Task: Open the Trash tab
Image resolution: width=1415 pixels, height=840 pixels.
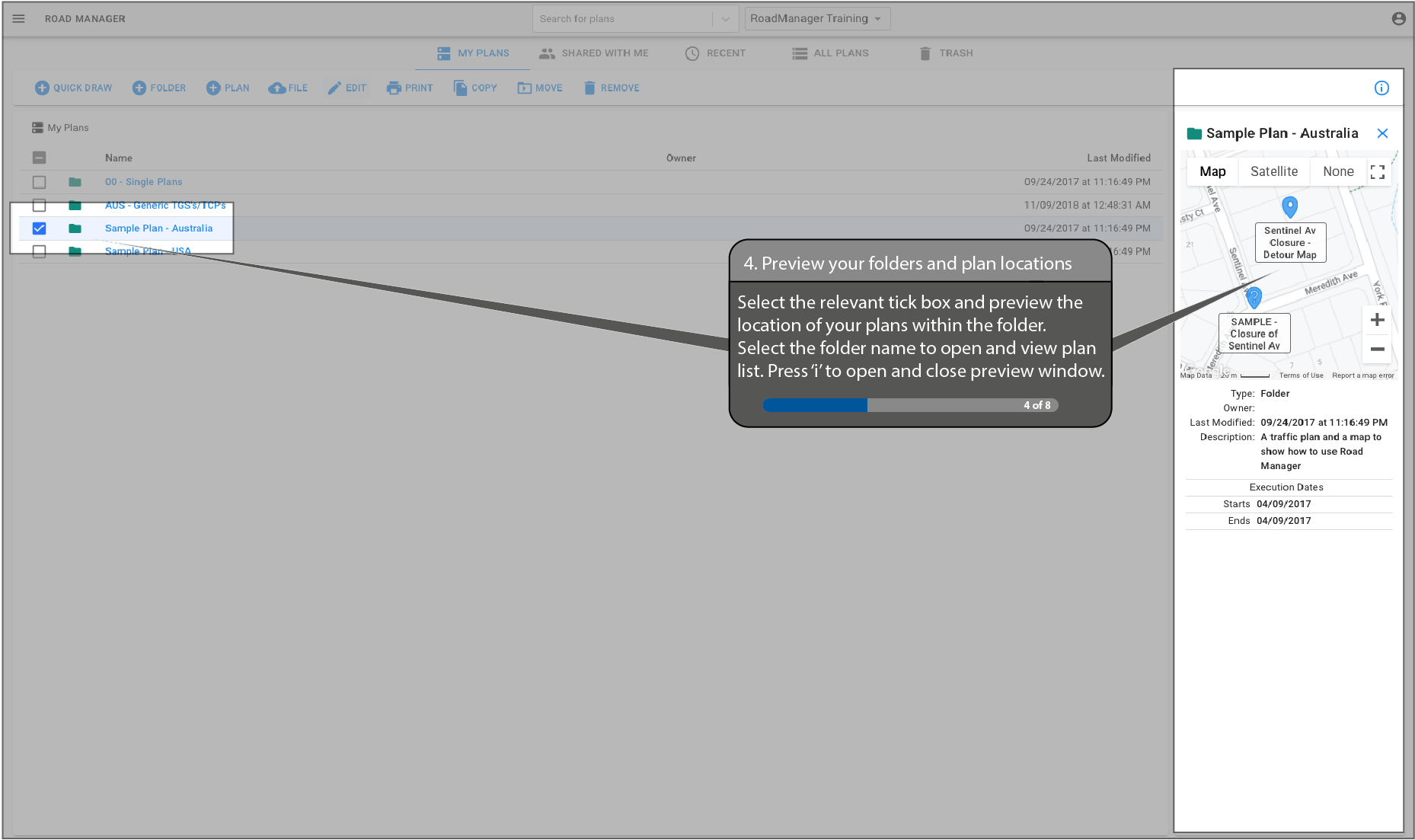Action: coord(946,53)
